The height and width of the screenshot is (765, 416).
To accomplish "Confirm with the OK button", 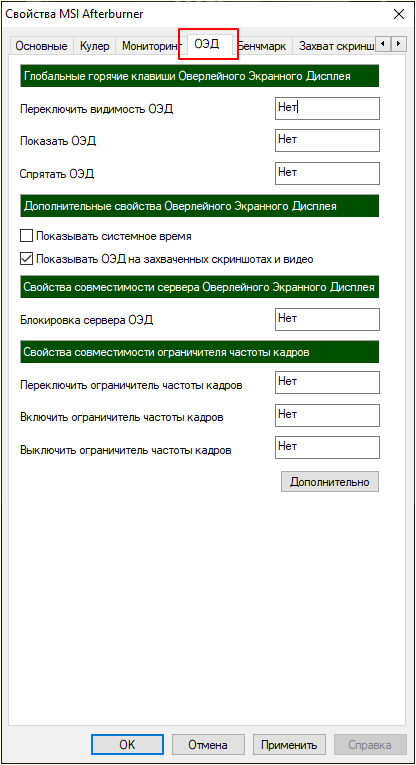I will click(x=127, y=745).
